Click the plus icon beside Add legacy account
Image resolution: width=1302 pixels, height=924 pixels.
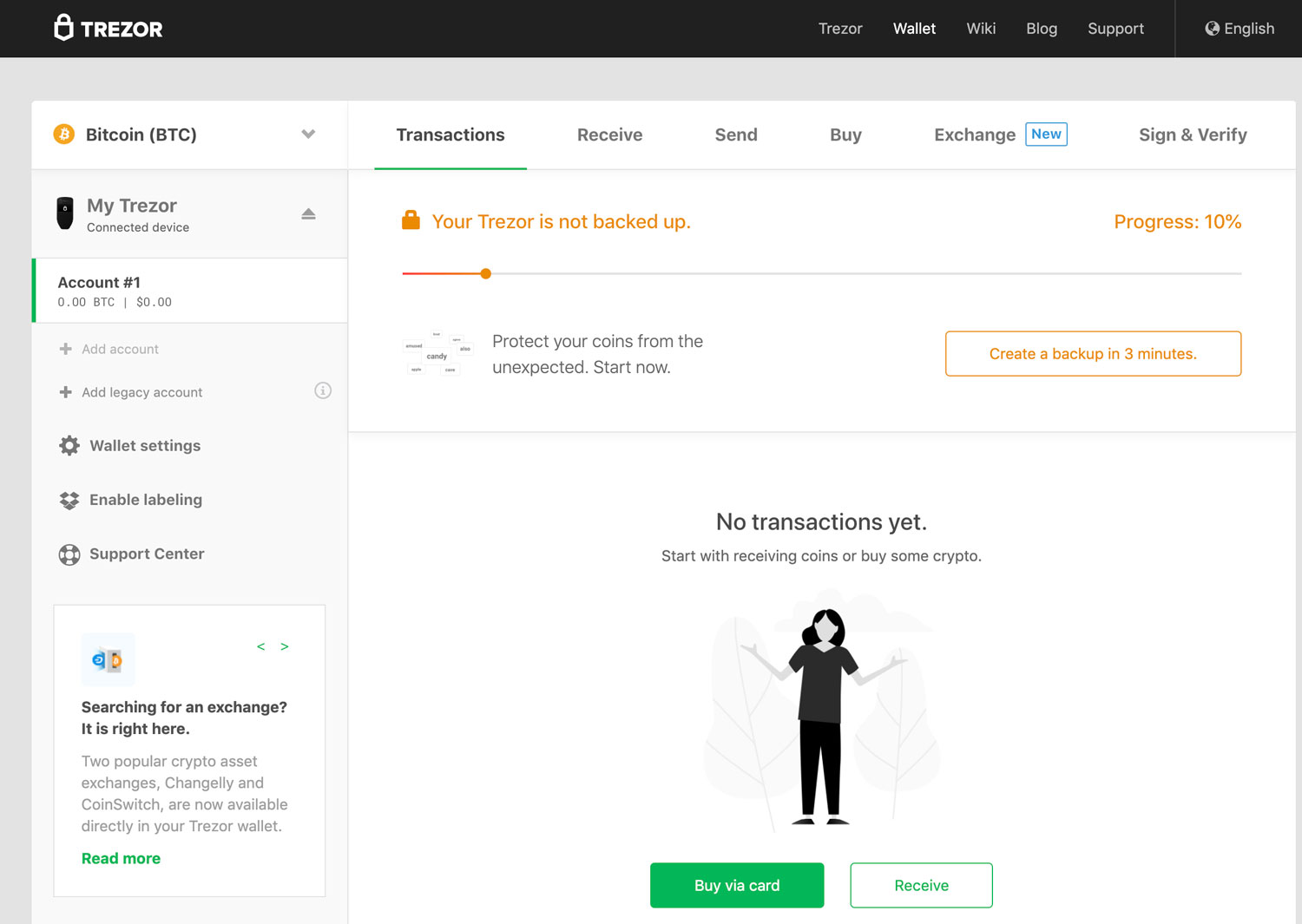(65, 392)
